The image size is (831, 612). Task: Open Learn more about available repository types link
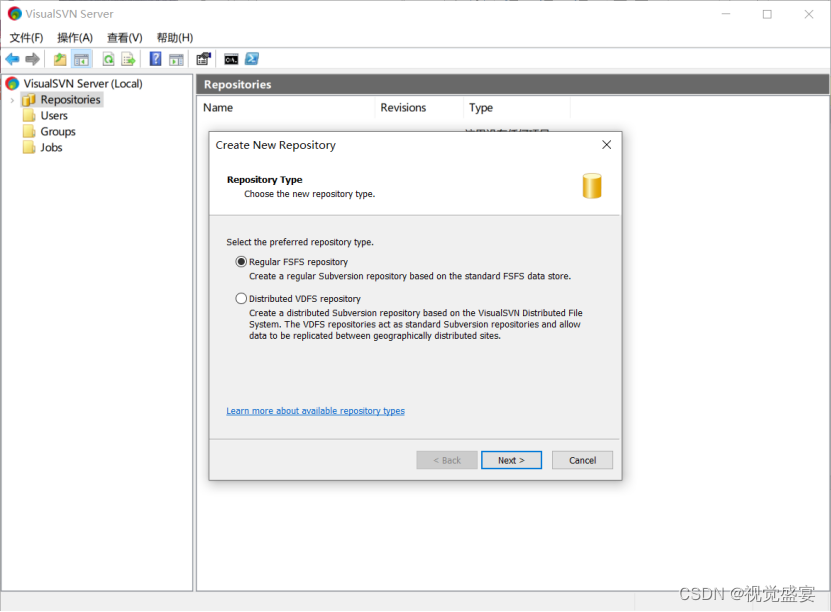(x=315, y=411)
